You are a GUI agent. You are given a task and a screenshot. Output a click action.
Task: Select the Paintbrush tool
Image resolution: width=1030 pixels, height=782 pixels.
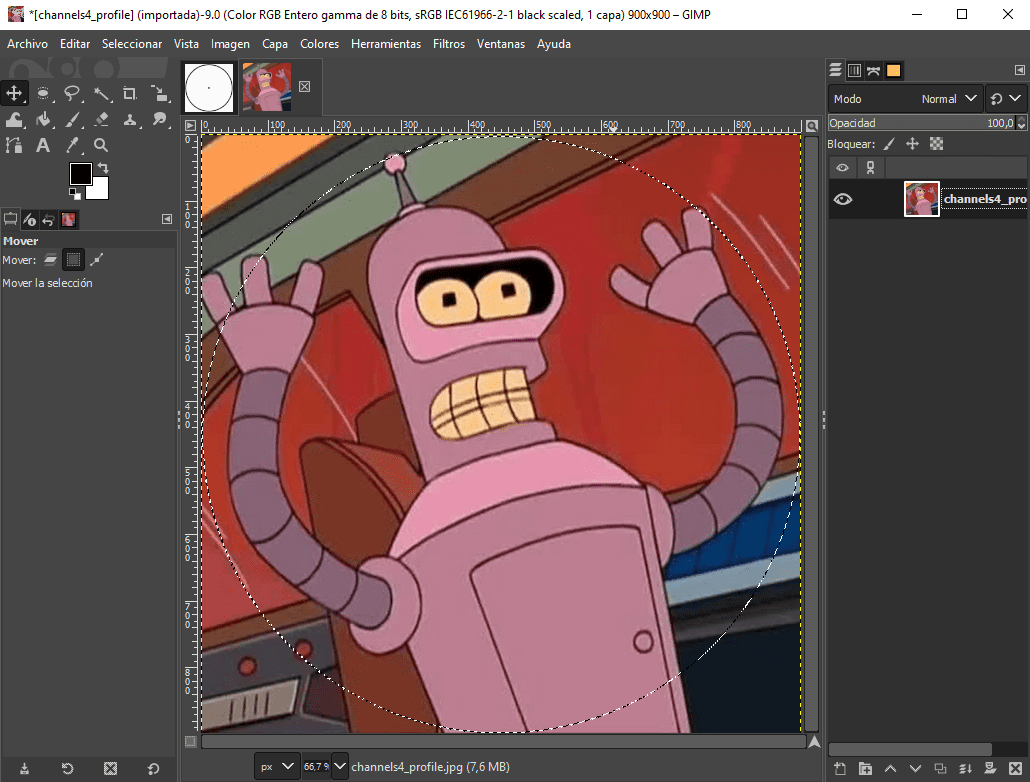(72, 120)
